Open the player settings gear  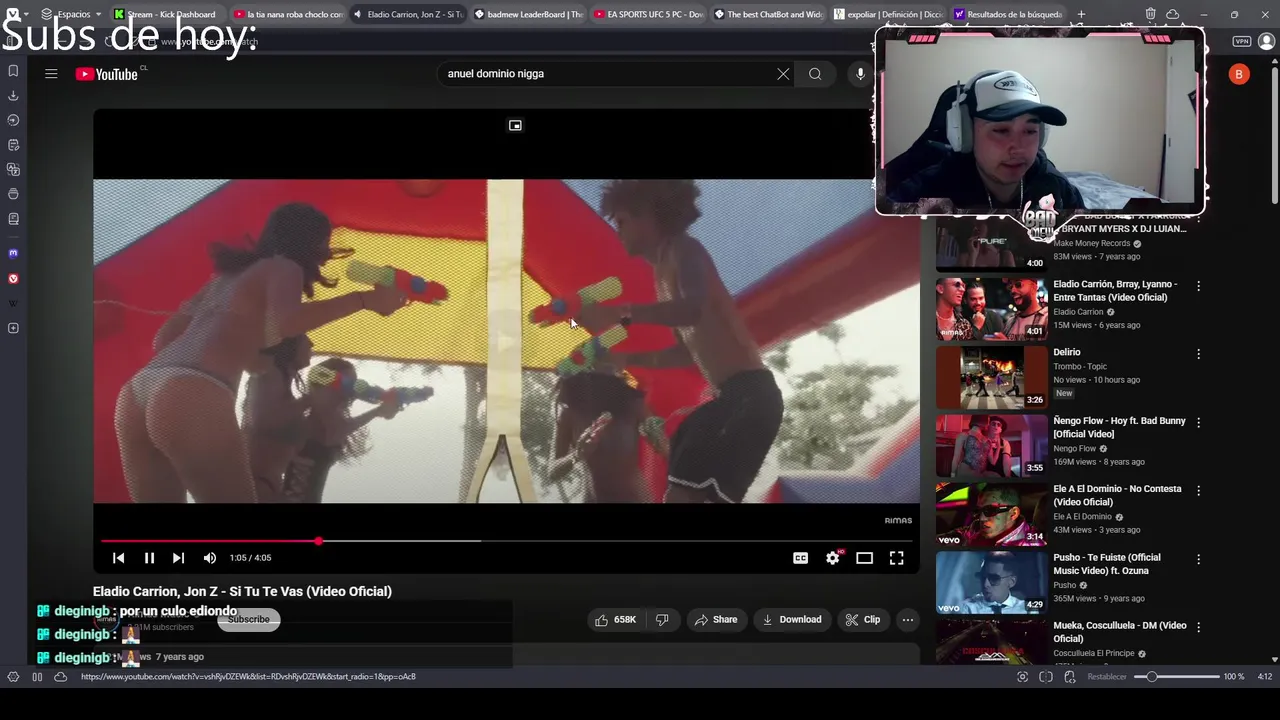tap(833, 558)
